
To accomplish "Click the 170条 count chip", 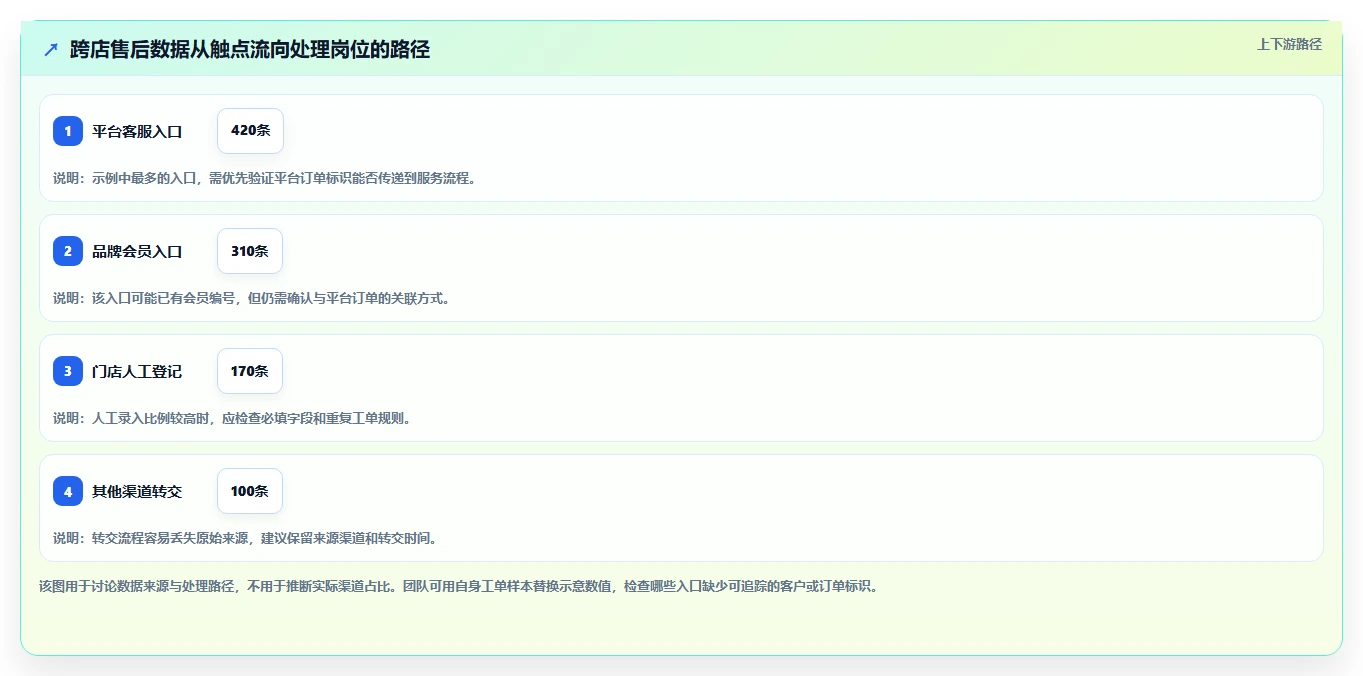I will pos(250,371).
